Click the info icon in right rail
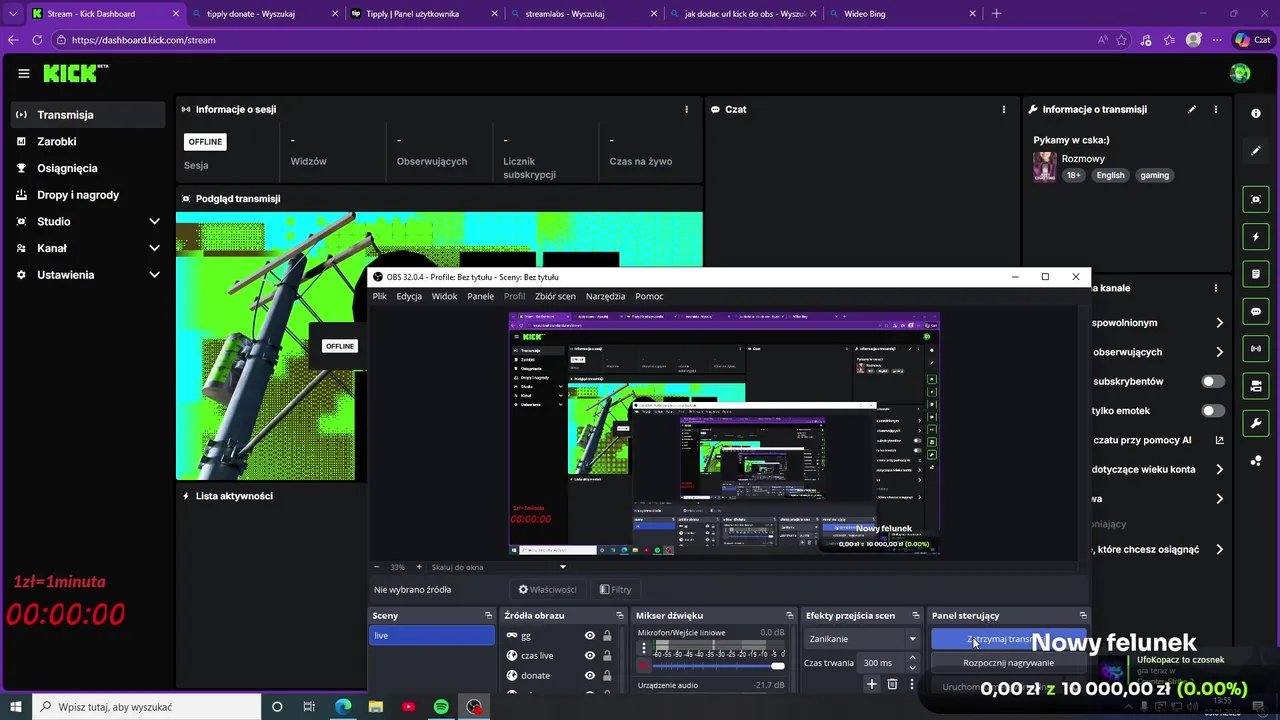 [1256, 114]
